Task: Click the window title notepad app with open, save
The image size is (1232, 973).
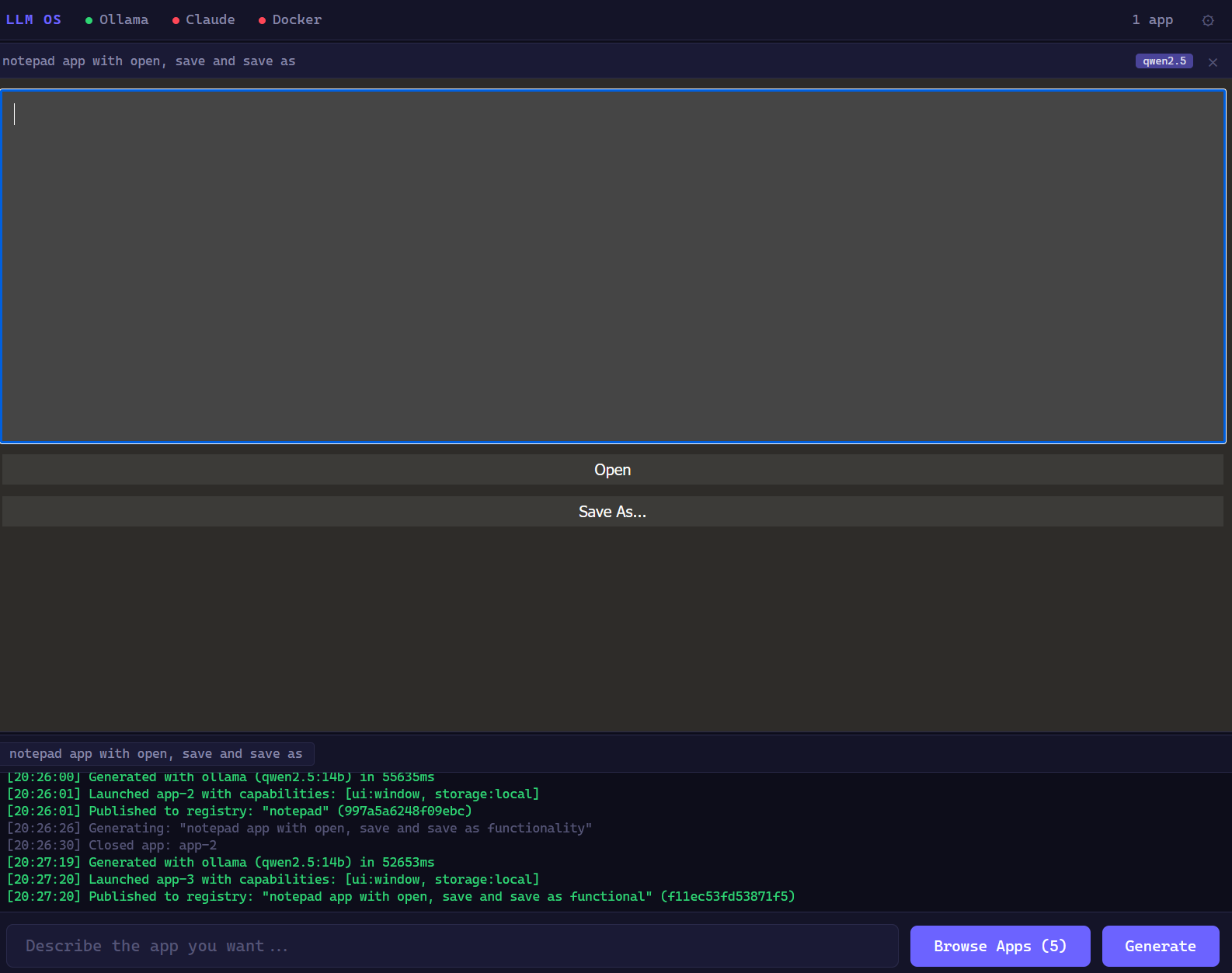Action: coord(149,61)
